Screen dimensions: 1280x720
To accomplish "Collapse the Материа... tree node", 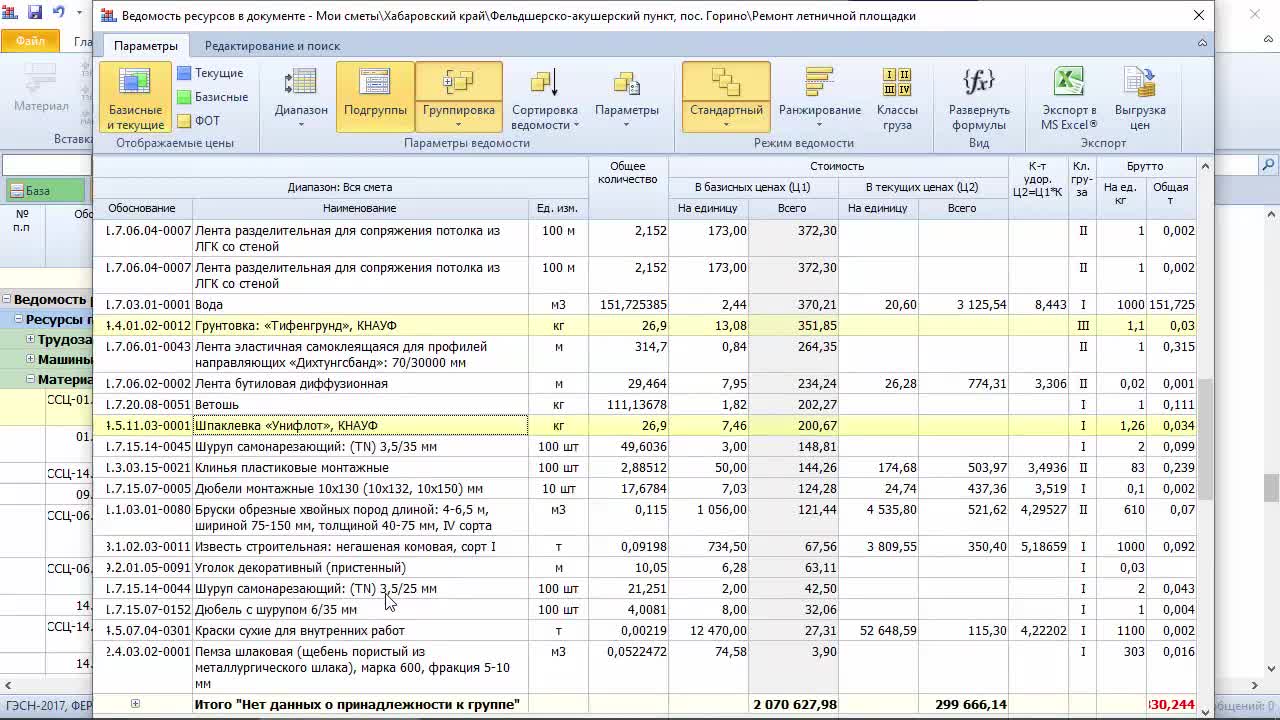I will (x=30, y=379).
